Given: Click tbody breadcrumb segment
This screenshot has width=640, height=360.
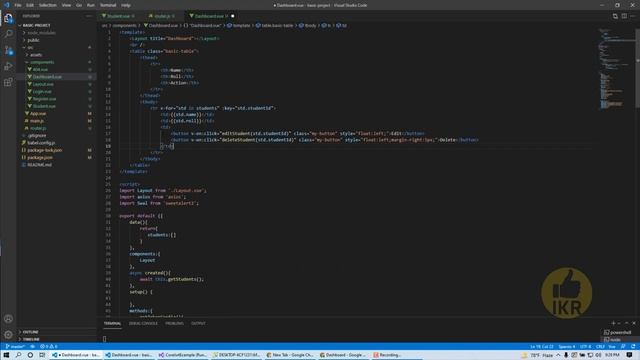Looking at the screenshot, I should [x=308, y=25].
